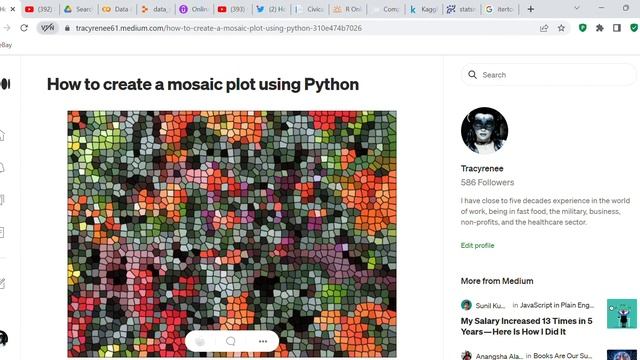Click the Edit profile link
Viewport: 640px width, 360px height.
[x=478, y=245]
